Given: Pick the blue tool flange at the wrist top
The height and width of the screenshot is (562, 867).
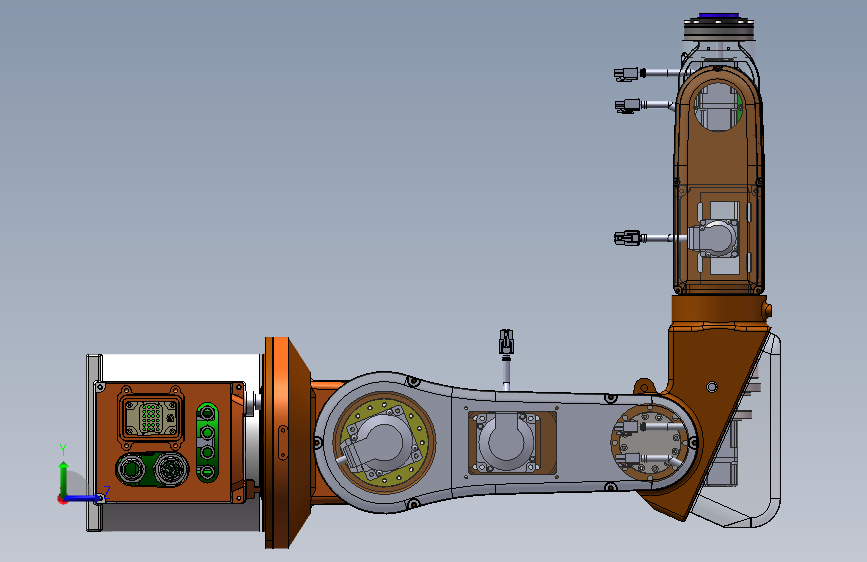Looking at the screenshot, I should [x=719, y=15].
